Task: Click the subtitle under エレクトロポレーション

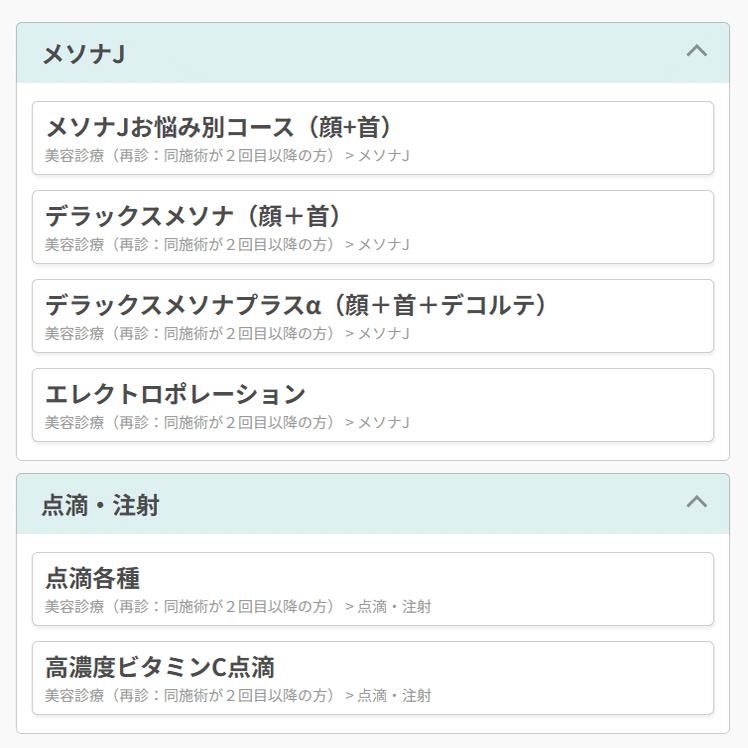Action: [x=190, y=423]
